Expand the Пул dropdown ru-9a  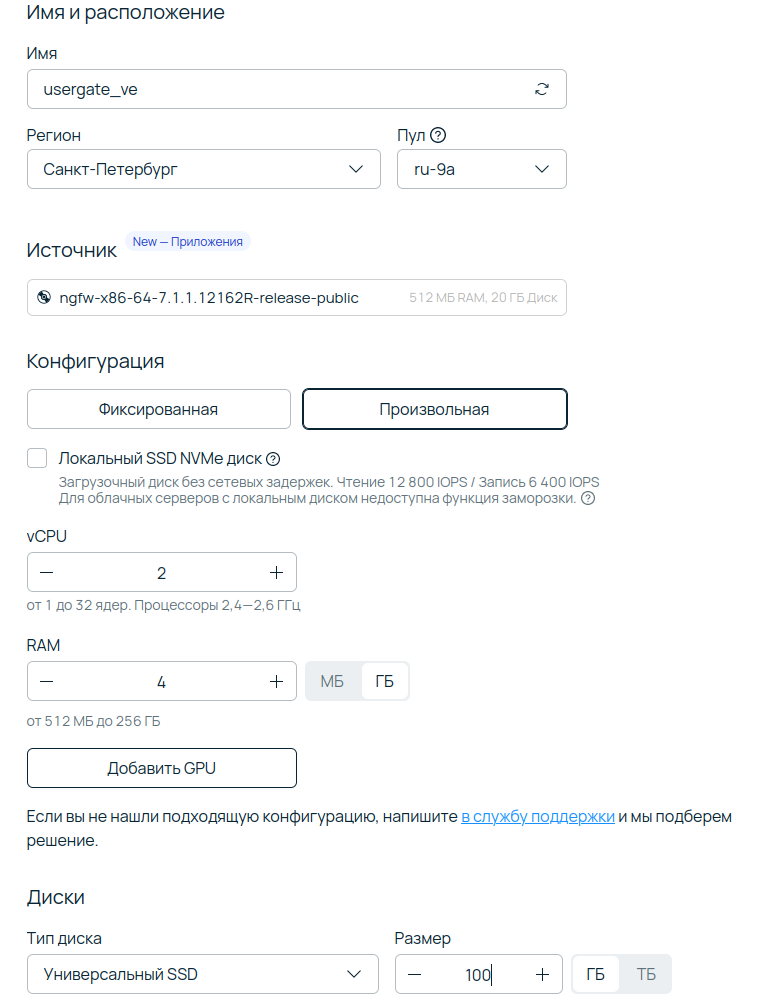[x=482, y=170]
